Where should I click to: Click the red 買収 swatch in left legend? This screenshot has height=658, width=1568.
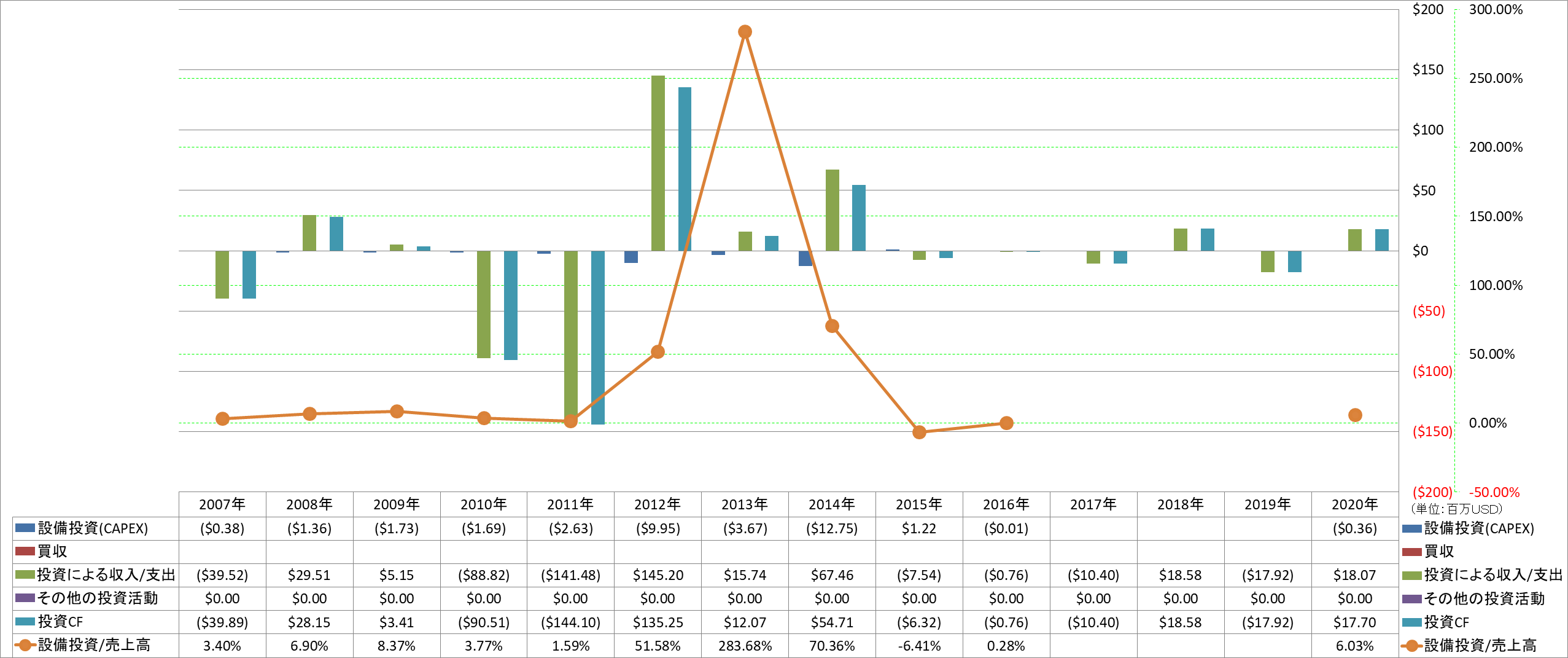coord(25,551)
